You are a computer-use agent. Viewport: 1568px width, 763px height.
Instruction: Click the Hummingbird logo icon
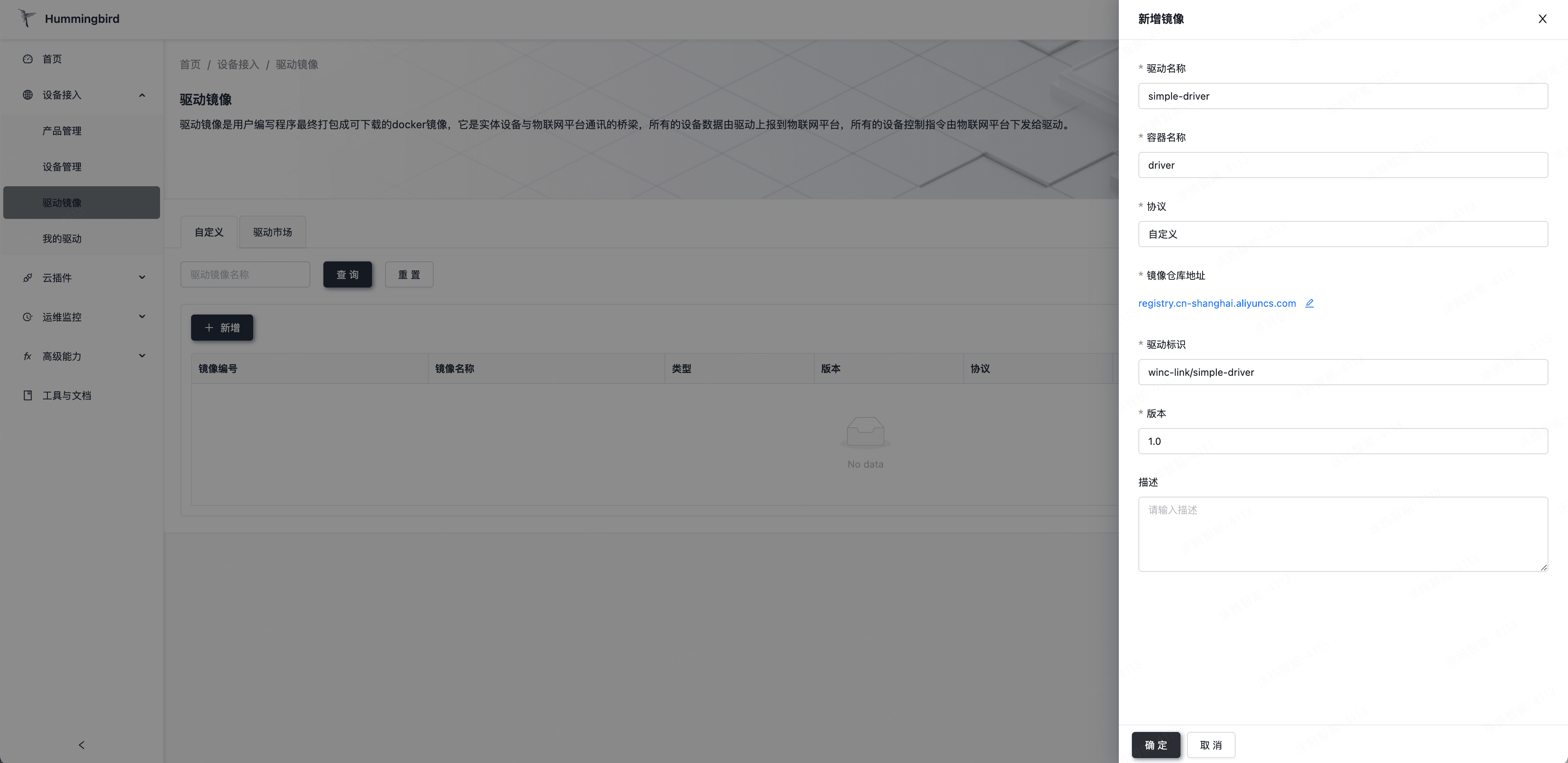[27, 18]
